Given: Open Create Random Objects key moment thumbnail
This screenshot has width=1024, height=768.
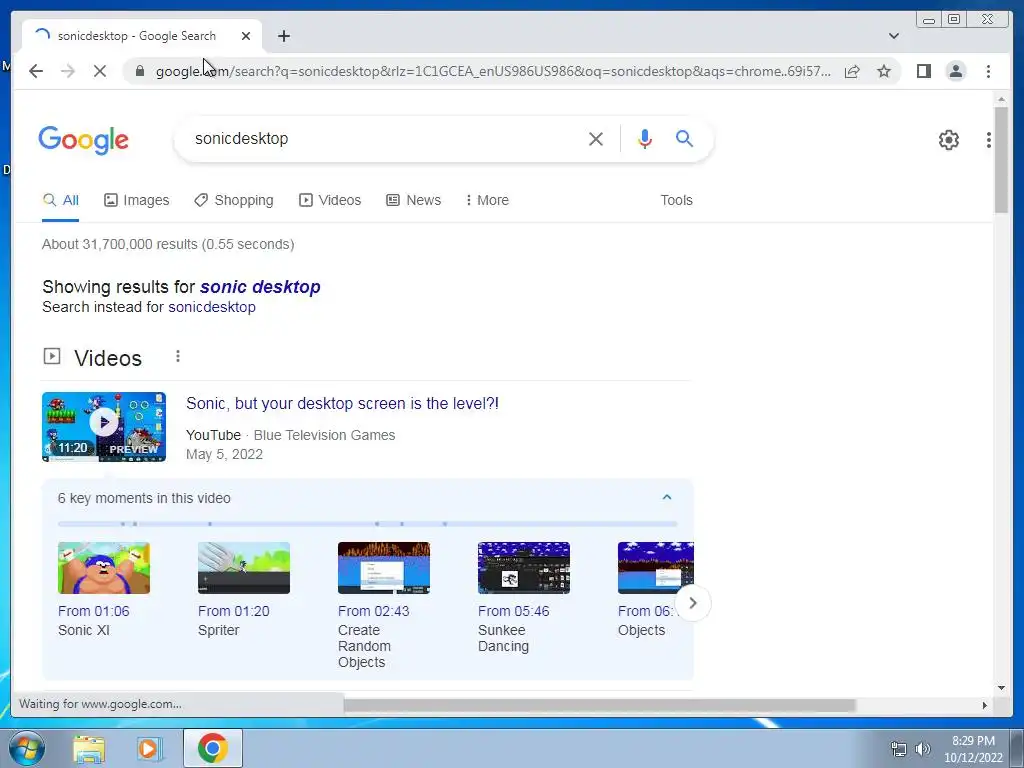Looking at the screenshot, I should pyautogui.click(x=384, y=568).
